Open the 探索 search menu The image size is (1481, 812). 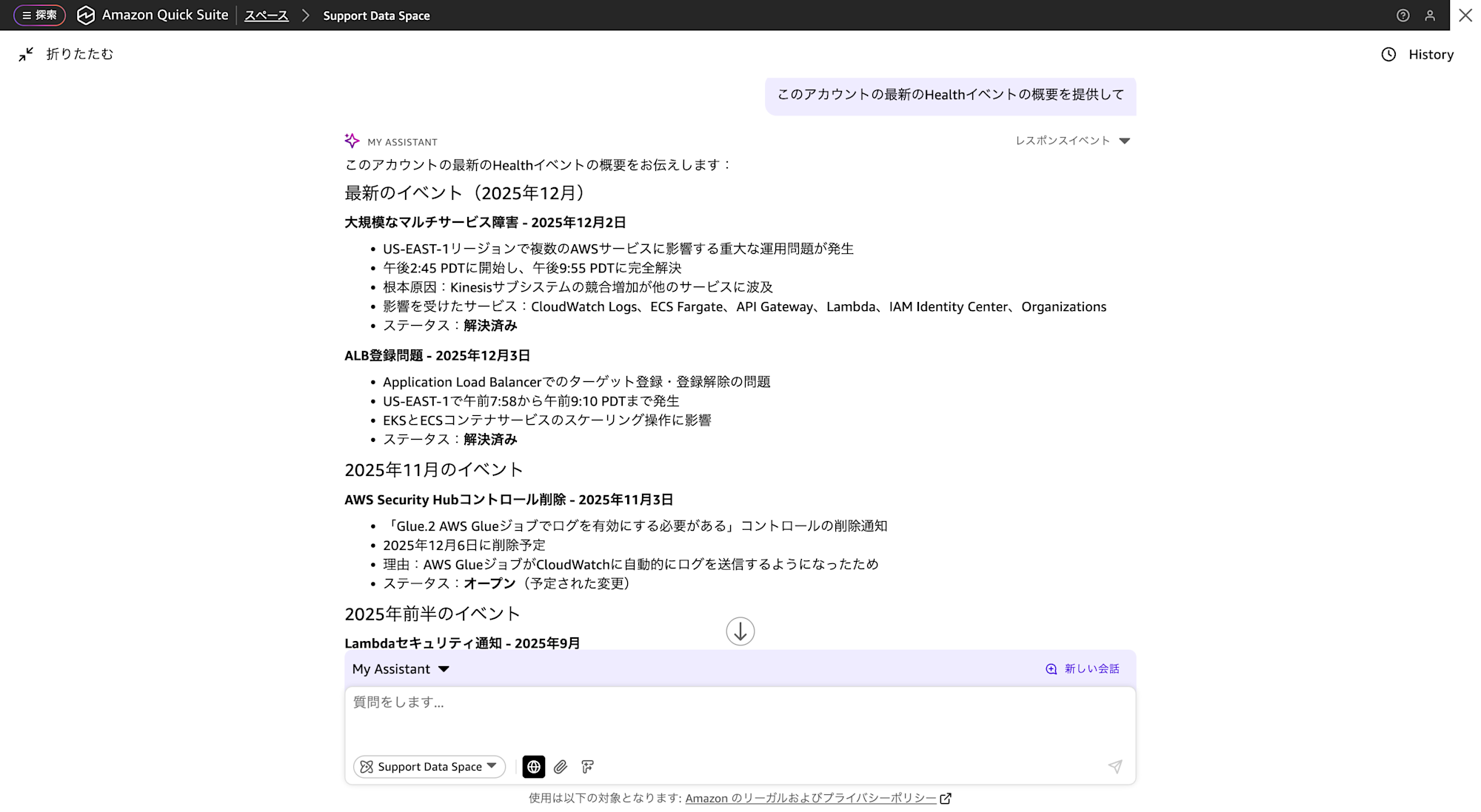pyautogui.click(x=39, y=15)
